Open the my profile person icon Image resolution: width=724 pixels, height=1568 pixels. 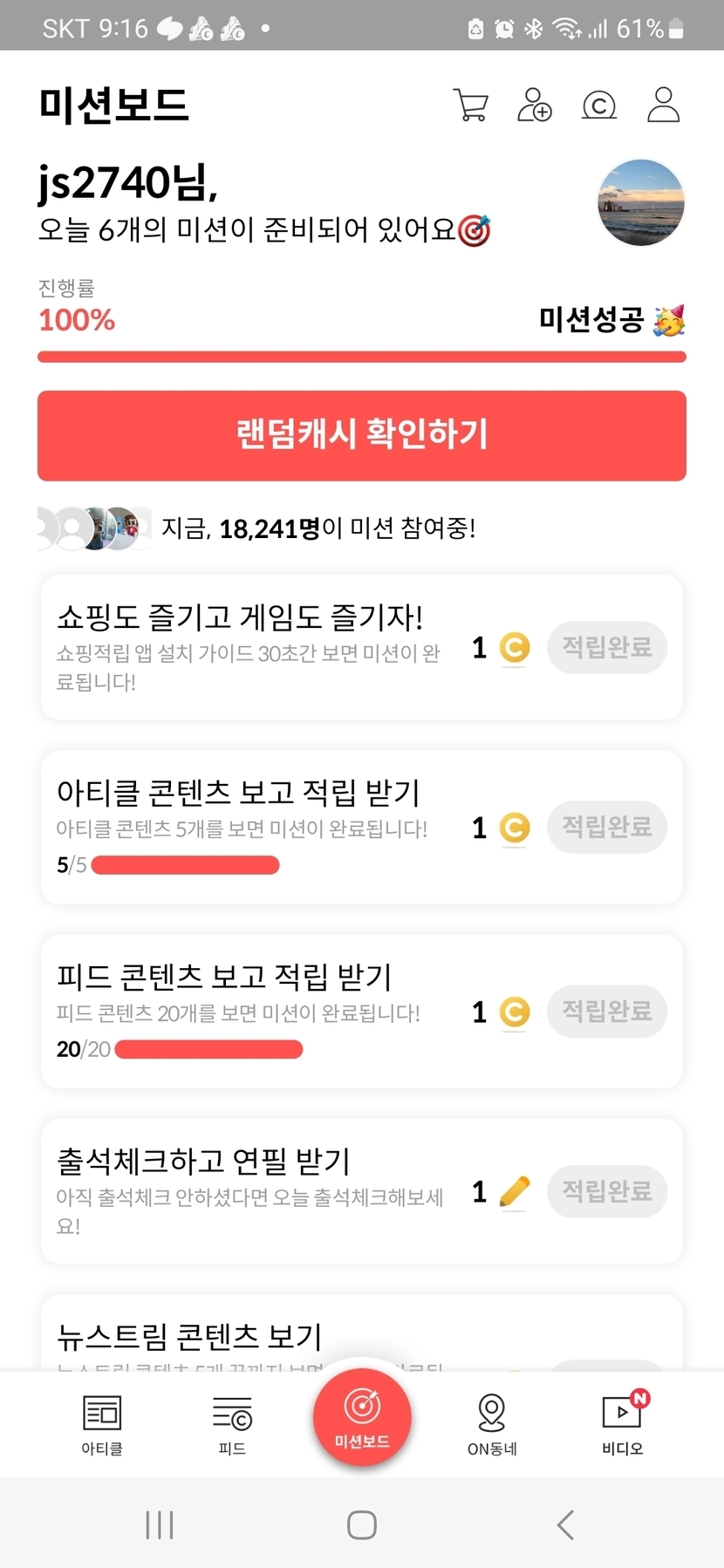663,105
